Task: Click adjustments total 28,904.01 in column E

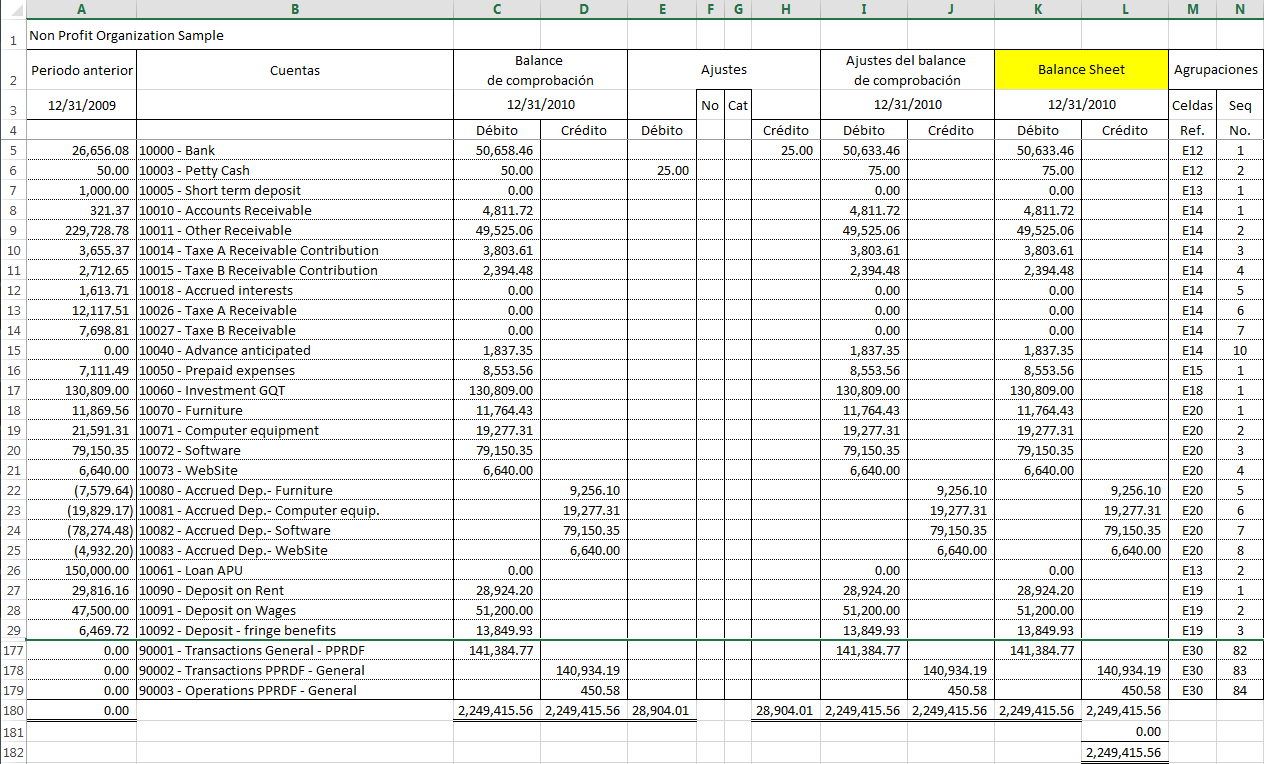Action: pyautogui.click(x=661, y=710)
